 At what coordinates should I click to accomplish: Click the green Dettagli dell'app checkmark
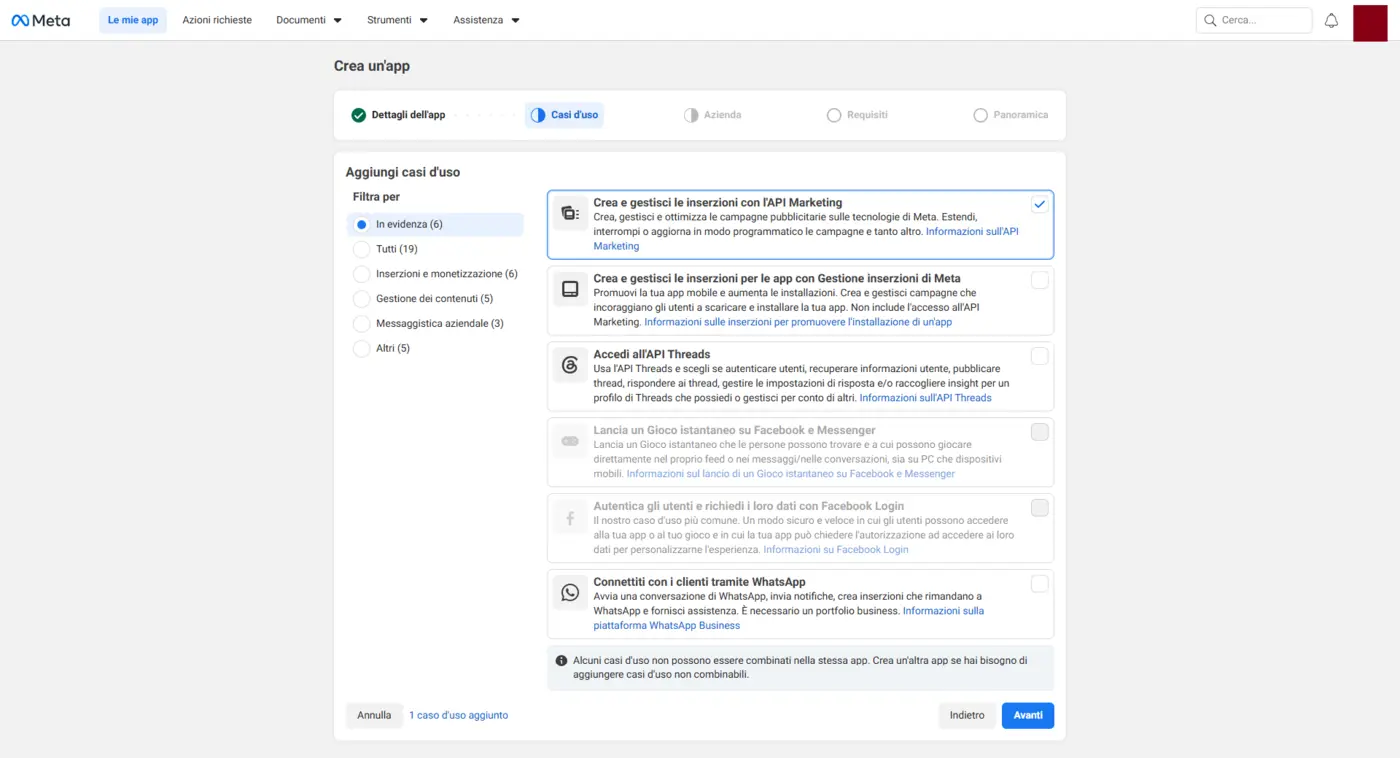358,115
